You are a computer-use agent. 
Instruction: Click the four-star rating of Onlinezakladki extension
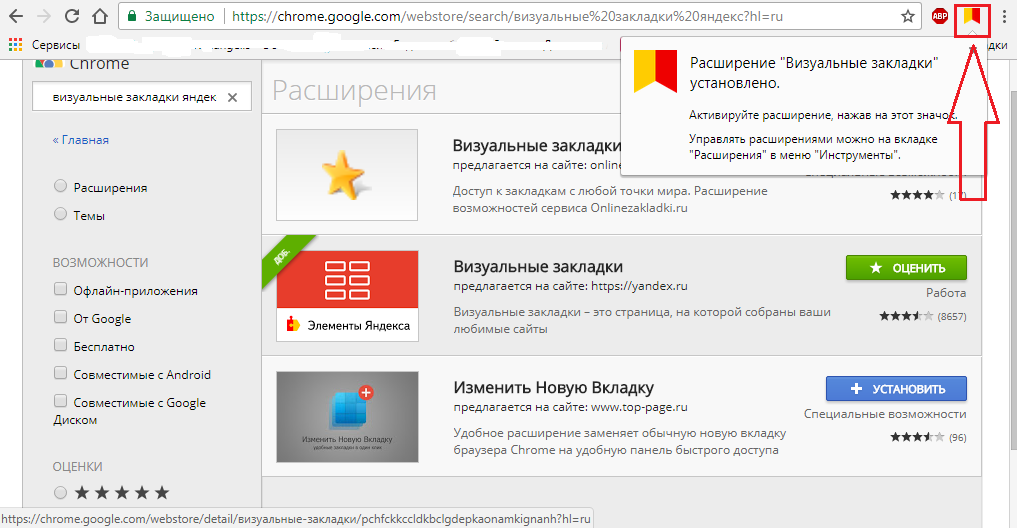pos(917,195)
